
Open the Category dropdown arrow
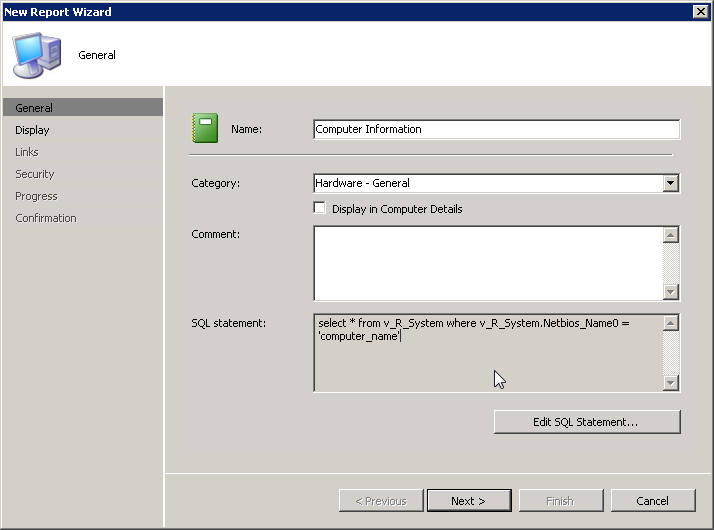[670, 183]
